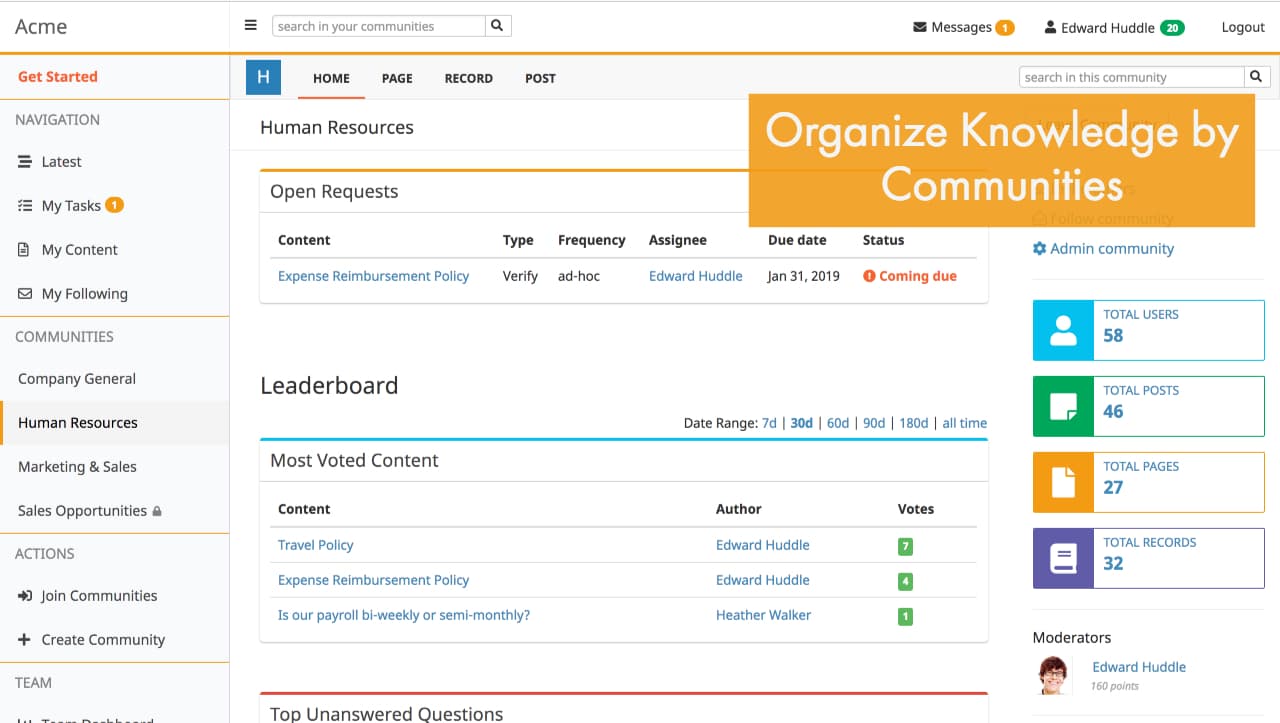Select the all time date range
Viewport: 1280px width, 723px height.
tap(964, 423)
